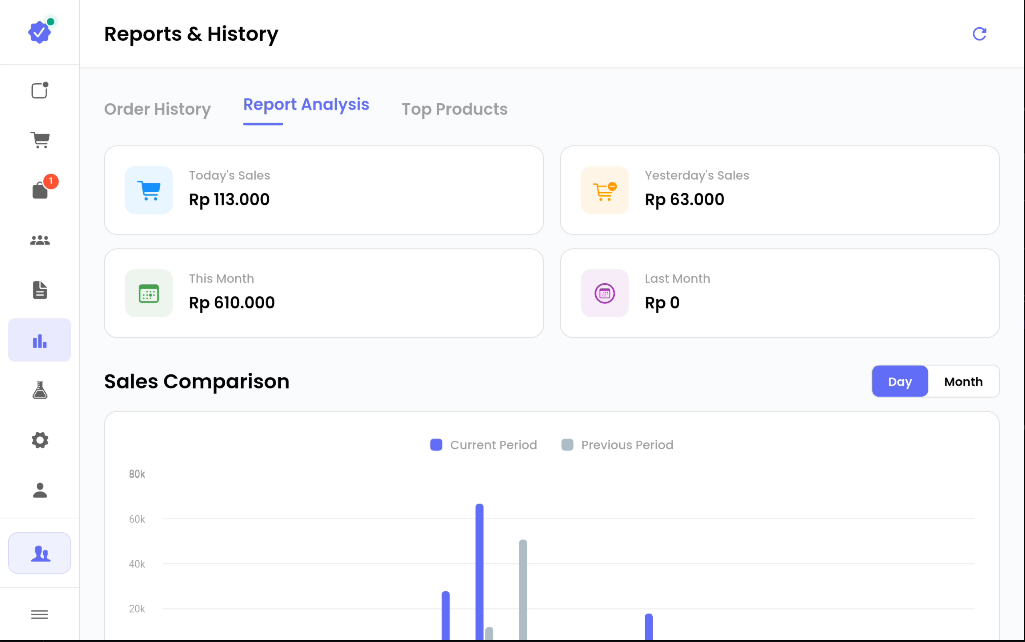Click the Rp 0 last month value
The width and height of the screenshot is (1025, 642).
[x=662, y=303]
